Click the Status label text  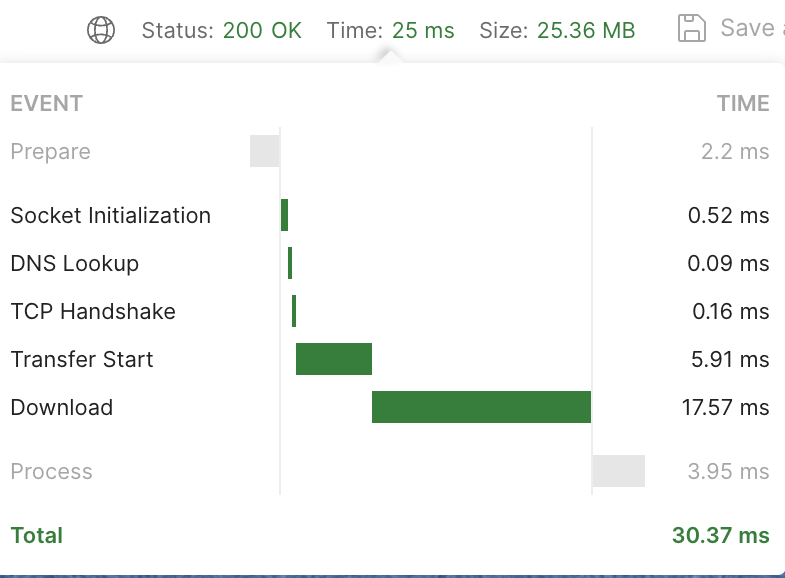pyautogui.click(x=178, y=31)
